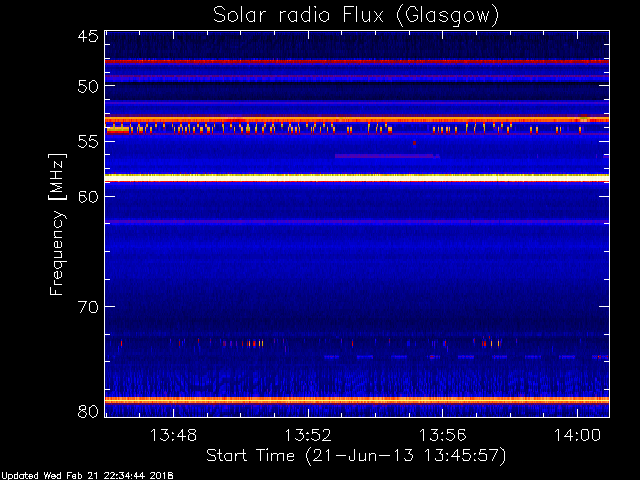Viewport: 640px width, 480px height.
Task: Click the 'Start Time (21-Jun-13 13:45:57)' label
Action: point(356,456)
